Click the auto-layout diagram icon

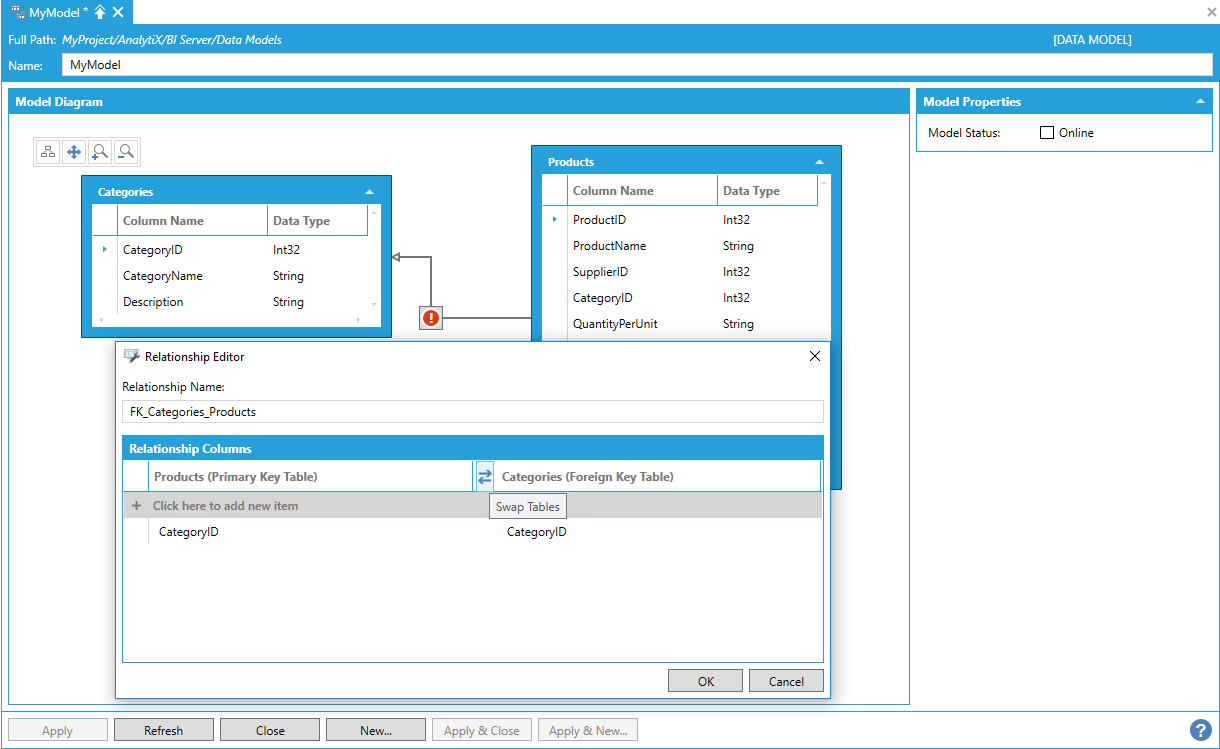click(x=48, y=152)
